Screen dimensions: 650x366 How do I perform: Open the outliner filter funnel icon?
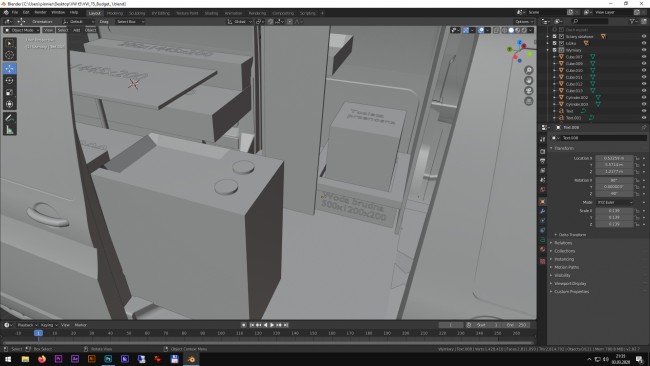(x=632, y=21)
